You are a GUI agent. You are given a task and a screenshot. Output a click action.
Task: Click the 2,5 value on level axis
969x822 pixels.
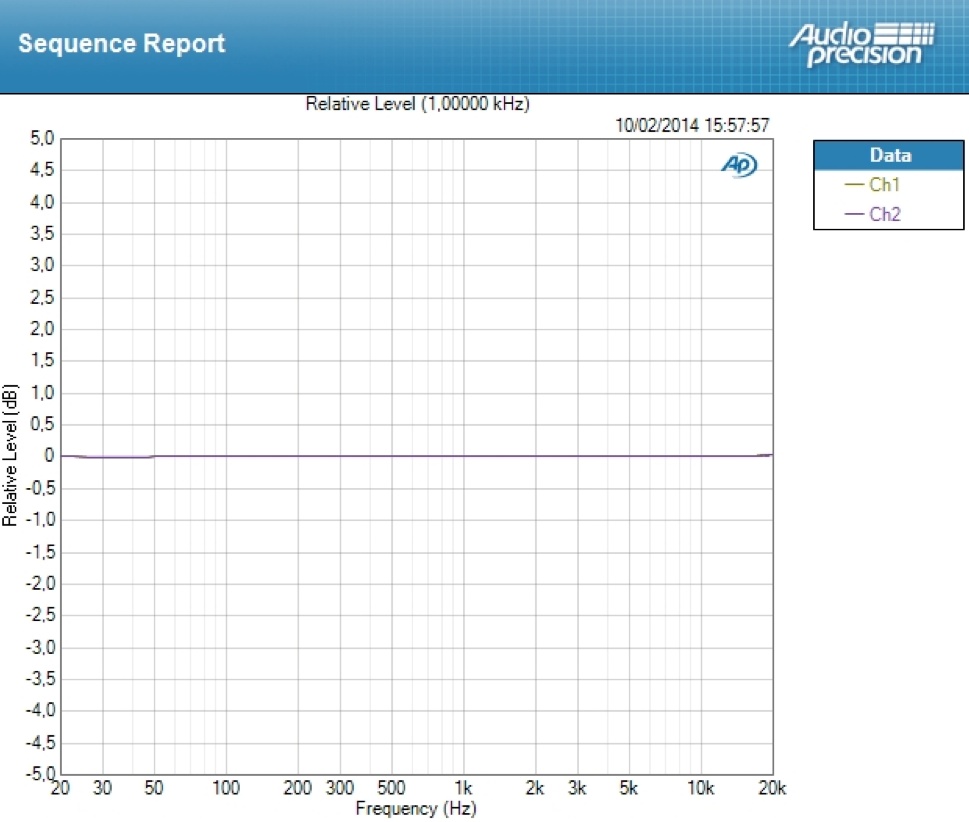tap(43, 298)
